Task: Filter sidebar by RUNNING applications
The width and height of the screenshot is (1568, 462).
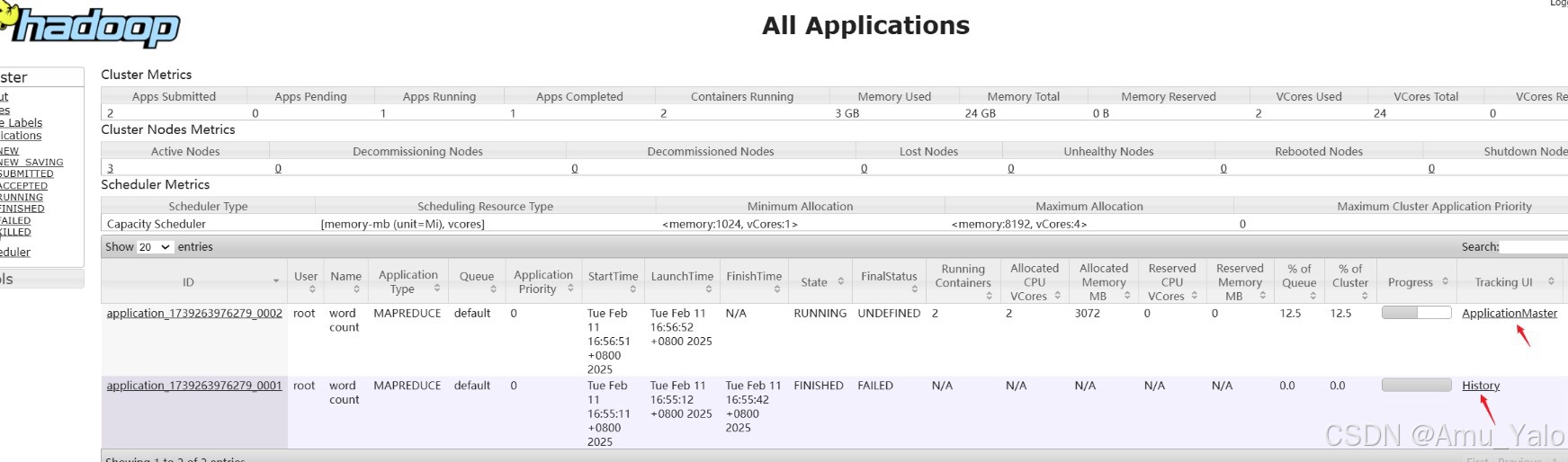Action: (22, 197)
